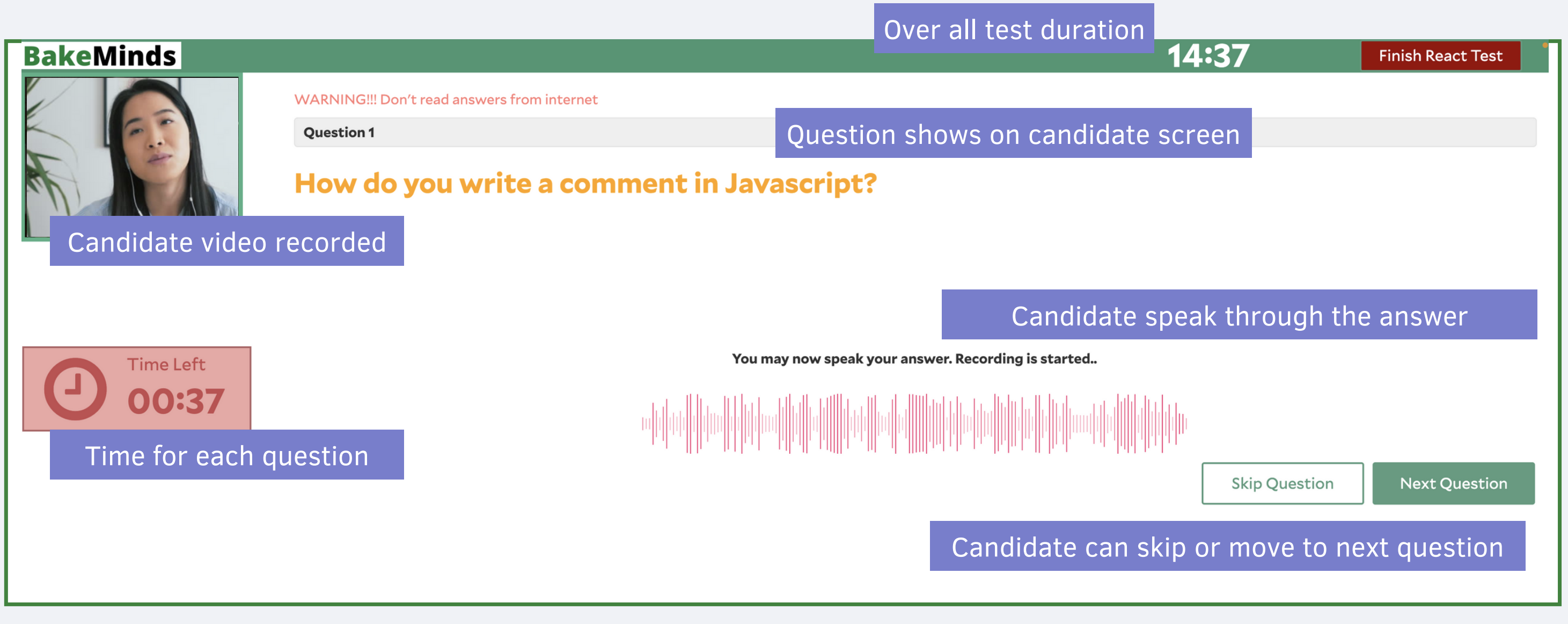Click the "Question shows on candidate screen" label
The image size is (1568, 624).
pos(1013,134)
